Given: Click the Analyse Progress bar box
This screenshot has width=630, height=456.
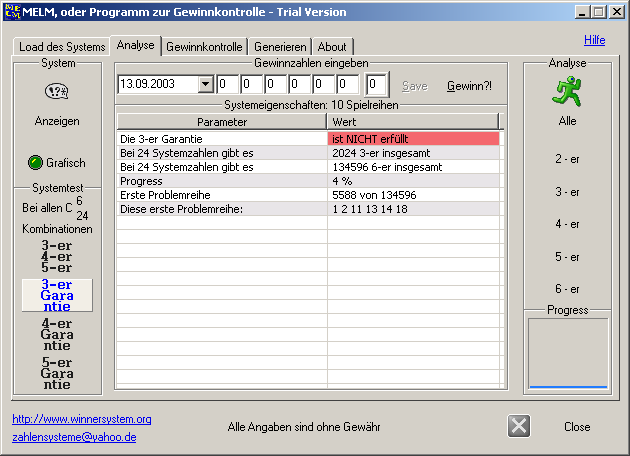Looking at the screenshot, I should click(568, 354).
